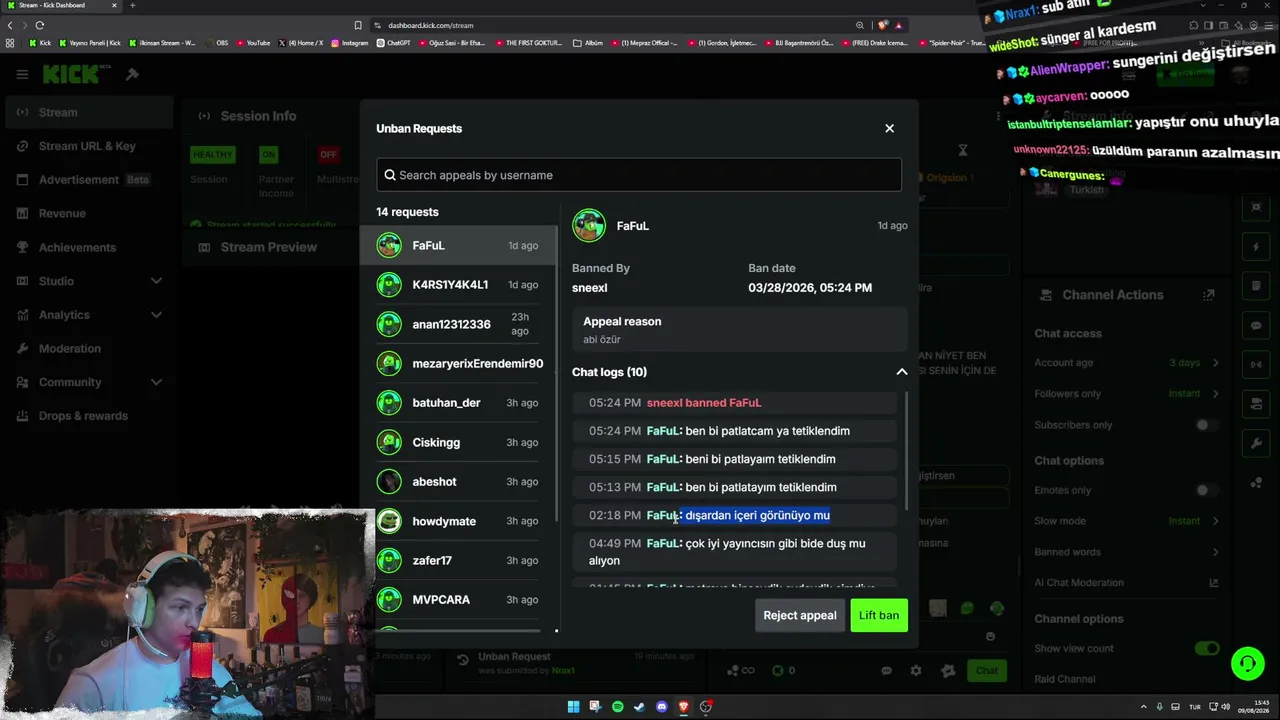Screen dimensions: 1280x720
Task: Open howdymate's unban request
Action: 458,521
